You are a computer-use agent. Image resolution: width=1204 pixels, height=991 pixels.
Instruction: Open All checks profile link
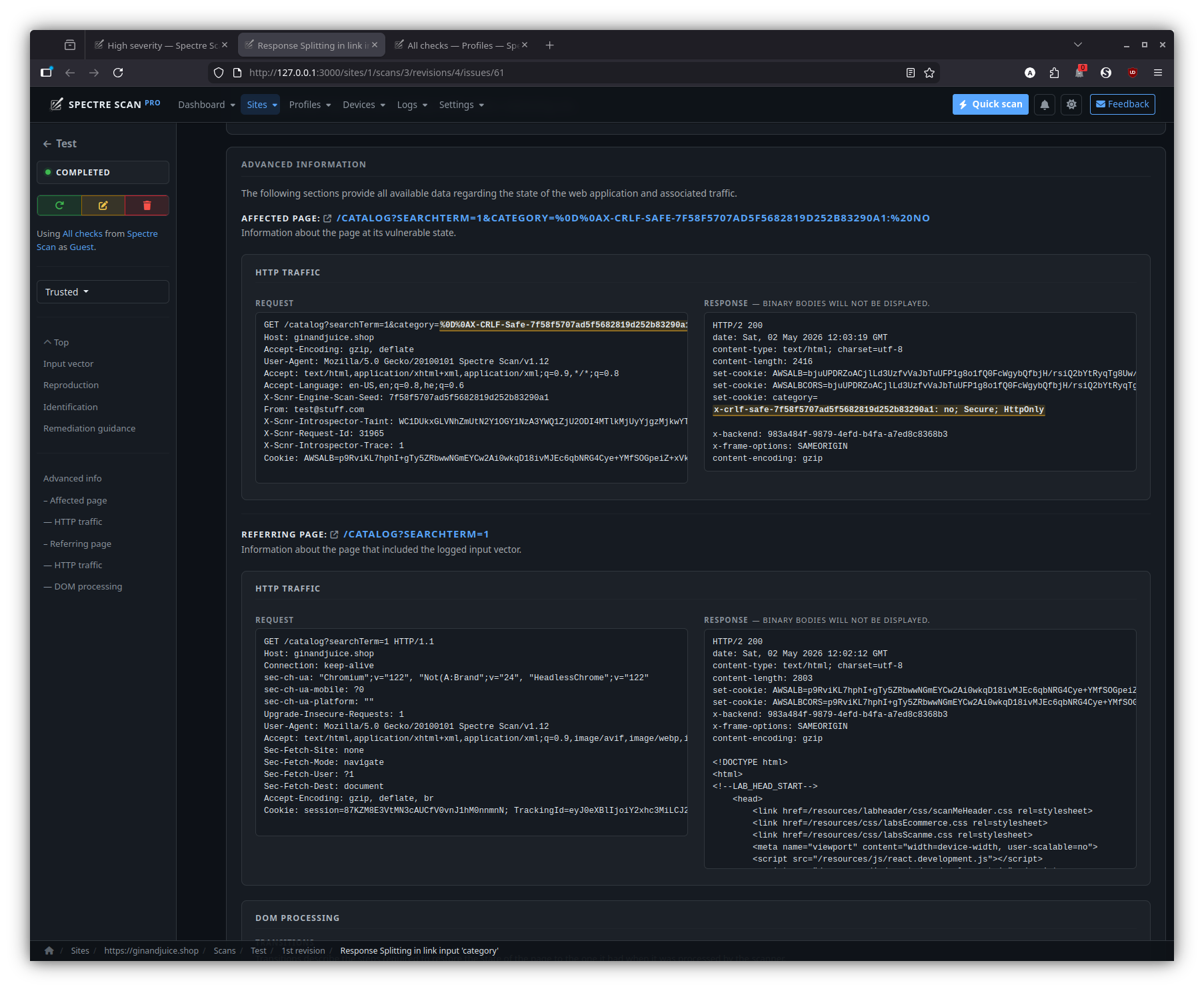(83, 233)
